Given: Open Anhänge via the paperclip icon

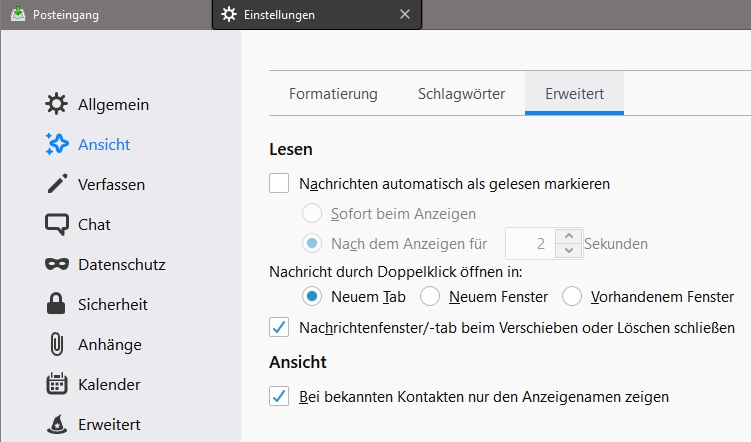Looking at the screenshot, I should coord(57,344).
